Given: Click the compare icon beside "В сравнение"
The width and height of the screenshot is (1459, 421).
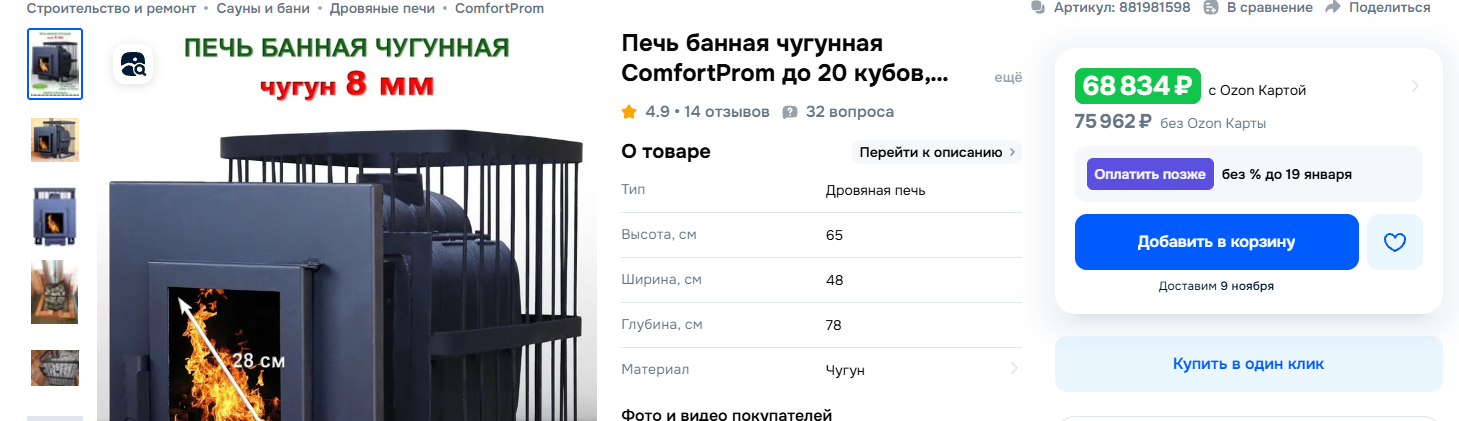Looking at the screenshot, I should click(1211, 8).
